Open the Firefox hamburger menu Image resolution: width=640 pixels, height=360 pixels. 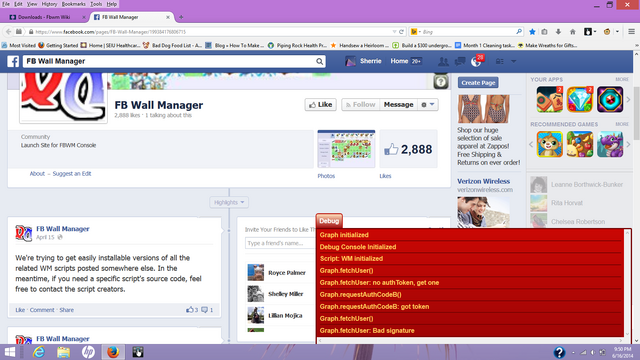(x=631, y=31)
